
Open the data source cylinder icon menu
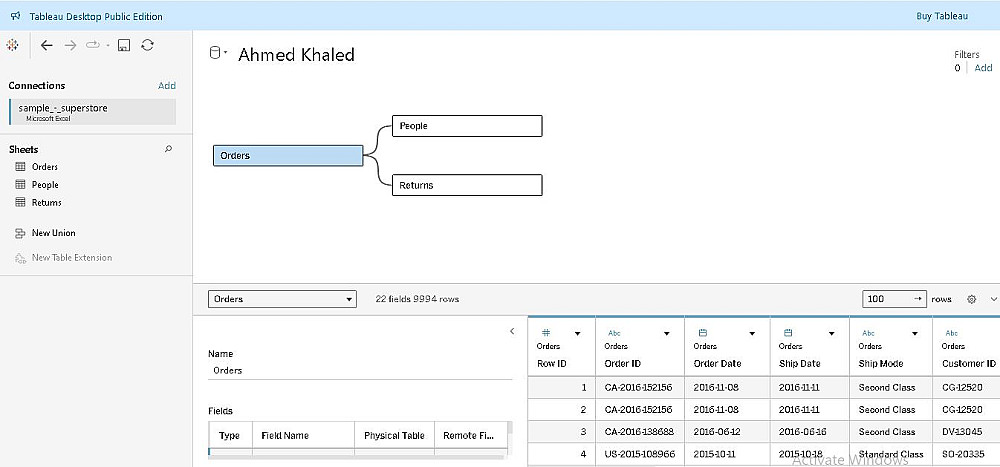point(218,54)
